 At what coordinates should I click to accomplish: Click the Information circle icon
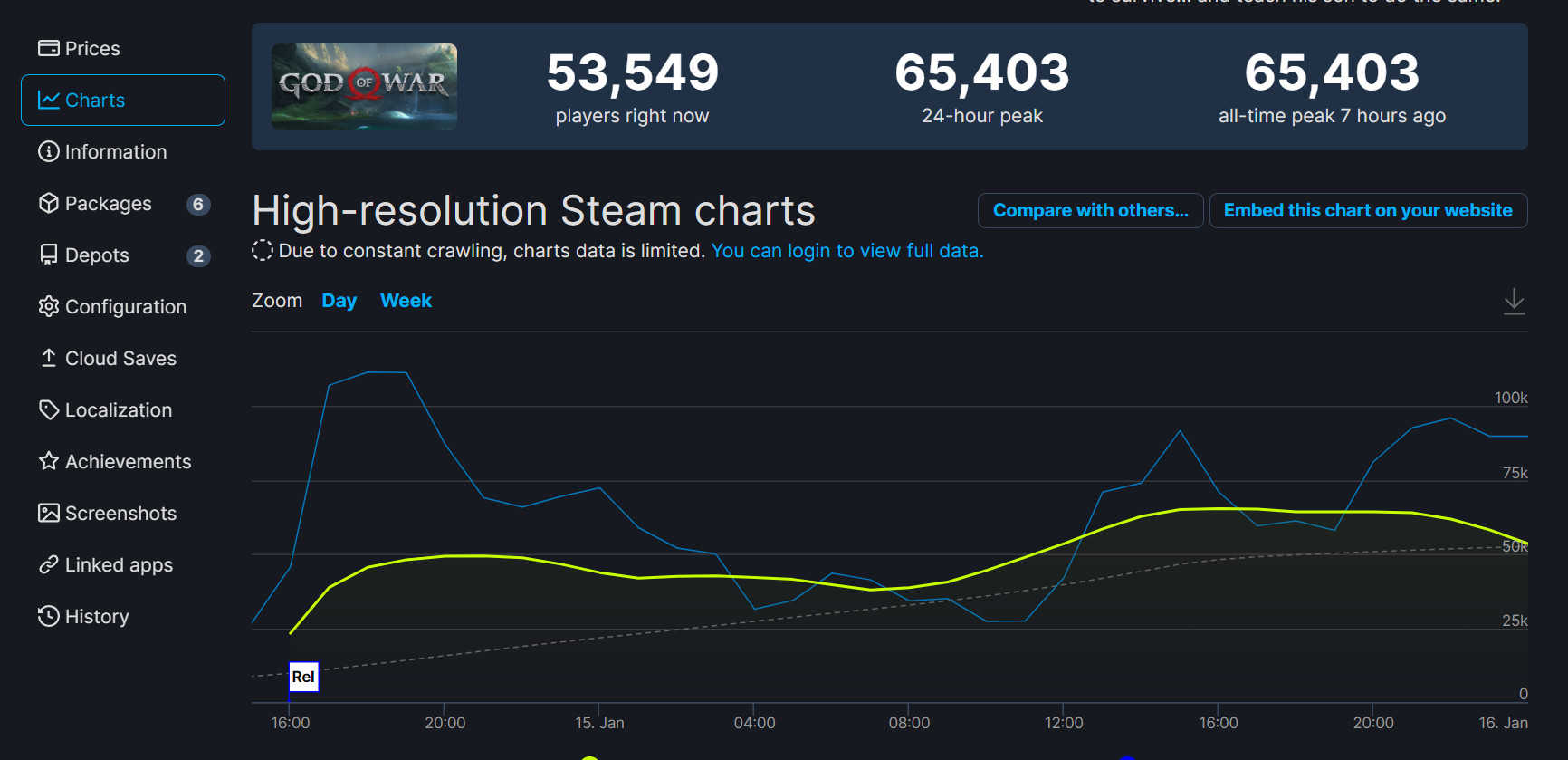tap(48, 151)
